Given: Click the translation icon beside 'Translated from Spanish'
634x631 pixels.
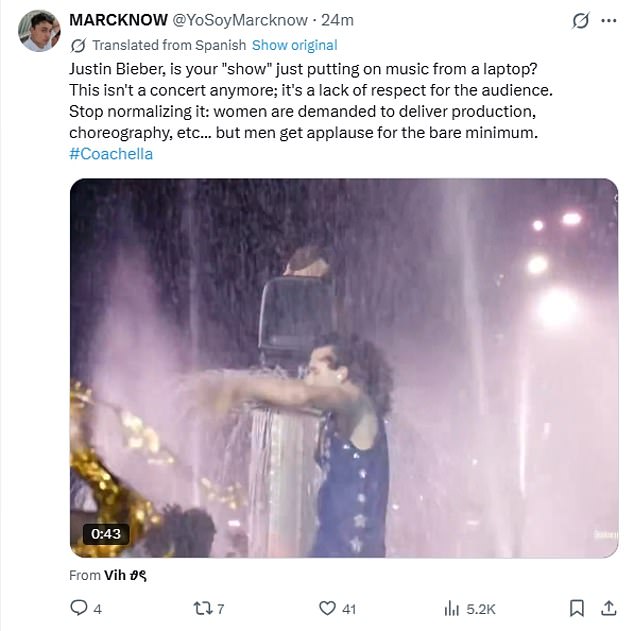Looking at the screenshot, I should coord(78,45).
